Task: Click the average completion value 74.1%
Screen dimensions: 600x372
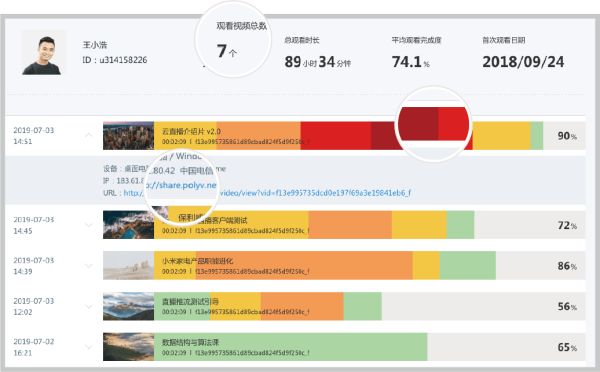Action: click(411, 62)
